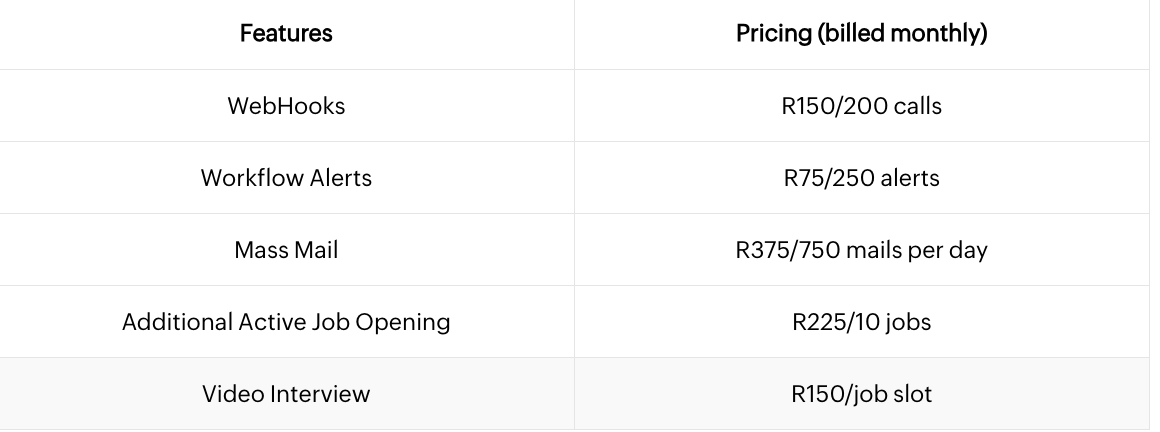Select the WebHooks feature cell
This screenshot has height=432, width=1160.
click(286, 106)
